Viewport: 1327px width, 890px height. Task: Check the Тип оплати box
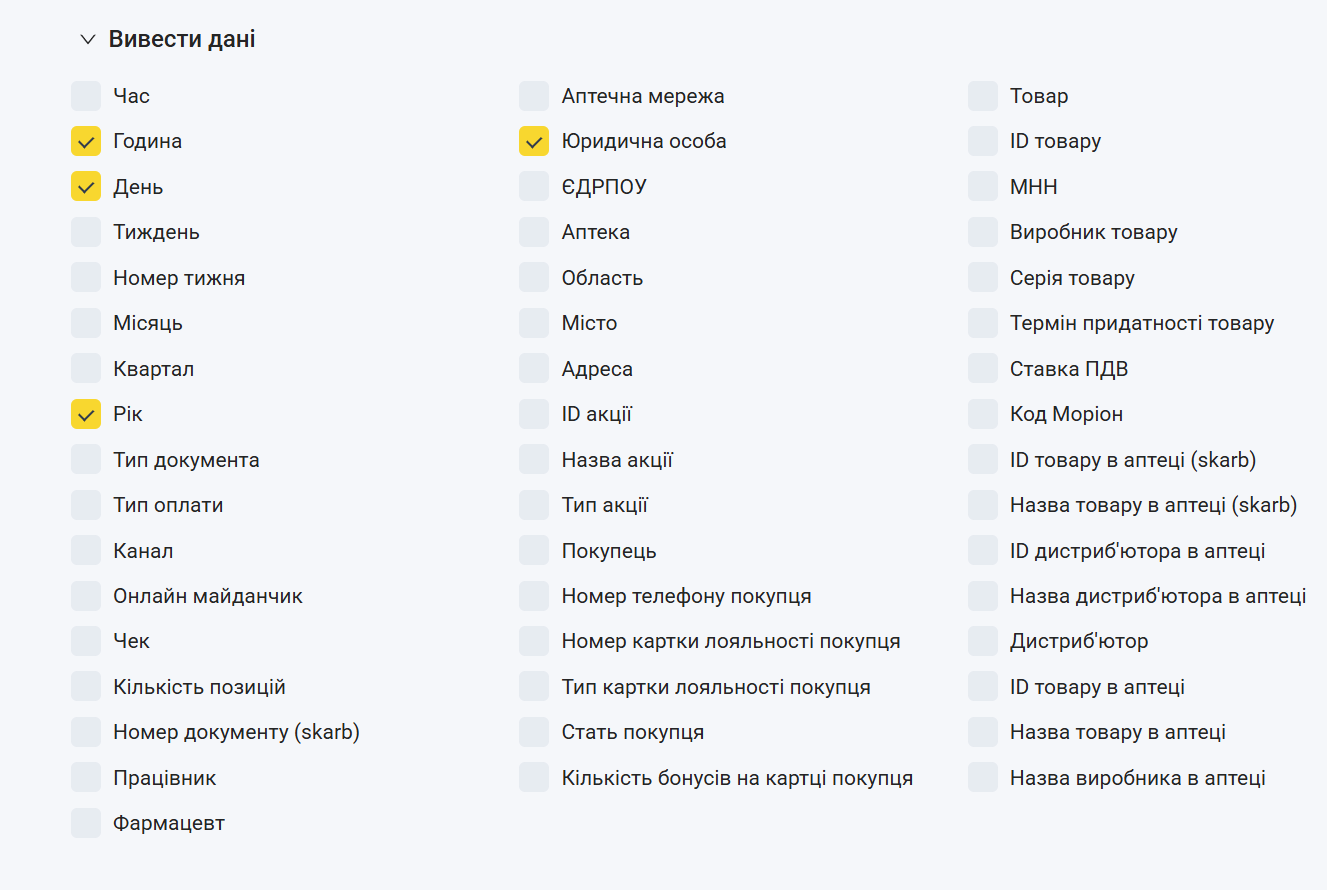[x=86, y=505]
